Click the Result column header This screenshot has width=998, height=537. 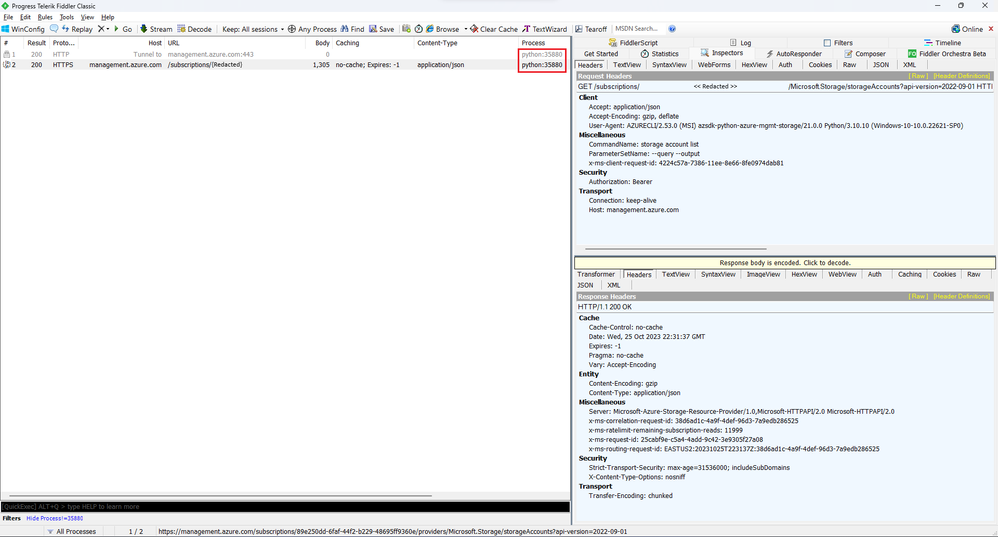[36, 43]
